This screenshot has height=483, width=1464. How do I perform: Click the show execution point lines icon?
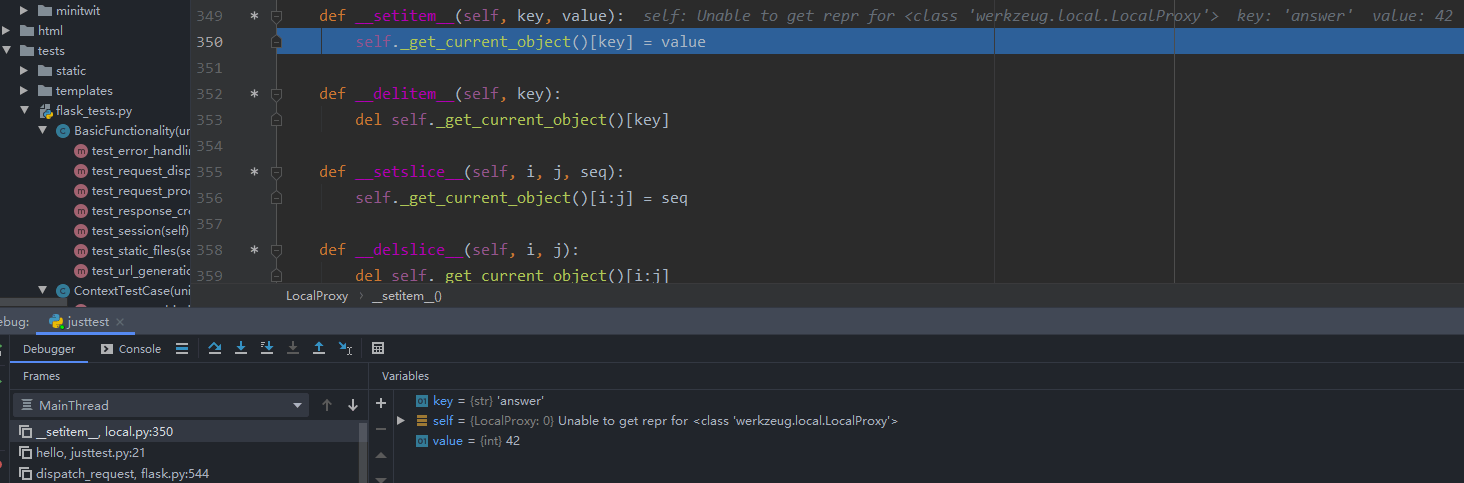(x=181, y=349)
